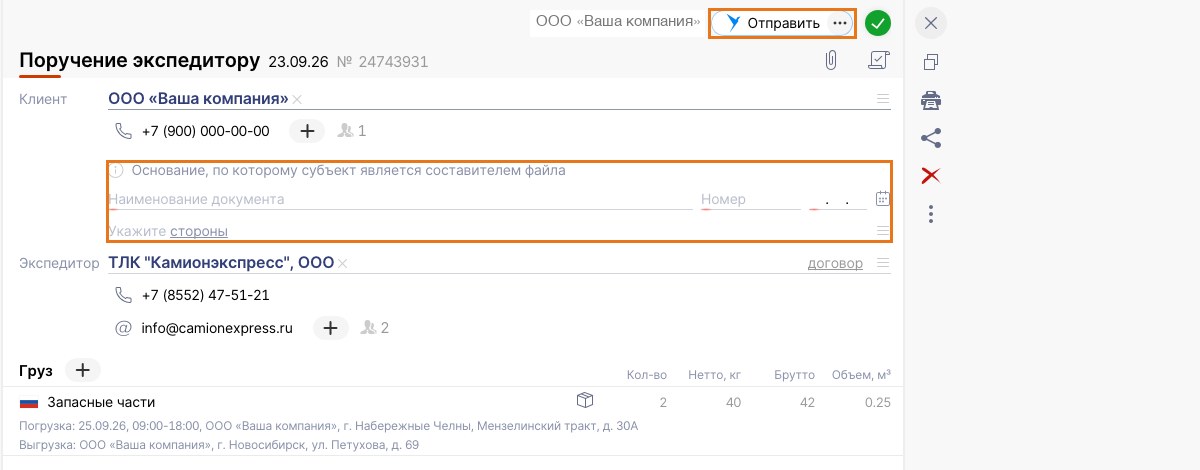Click the Кол-во value 2
This screenshot has height=470, width=1200.
coord(663,402)
